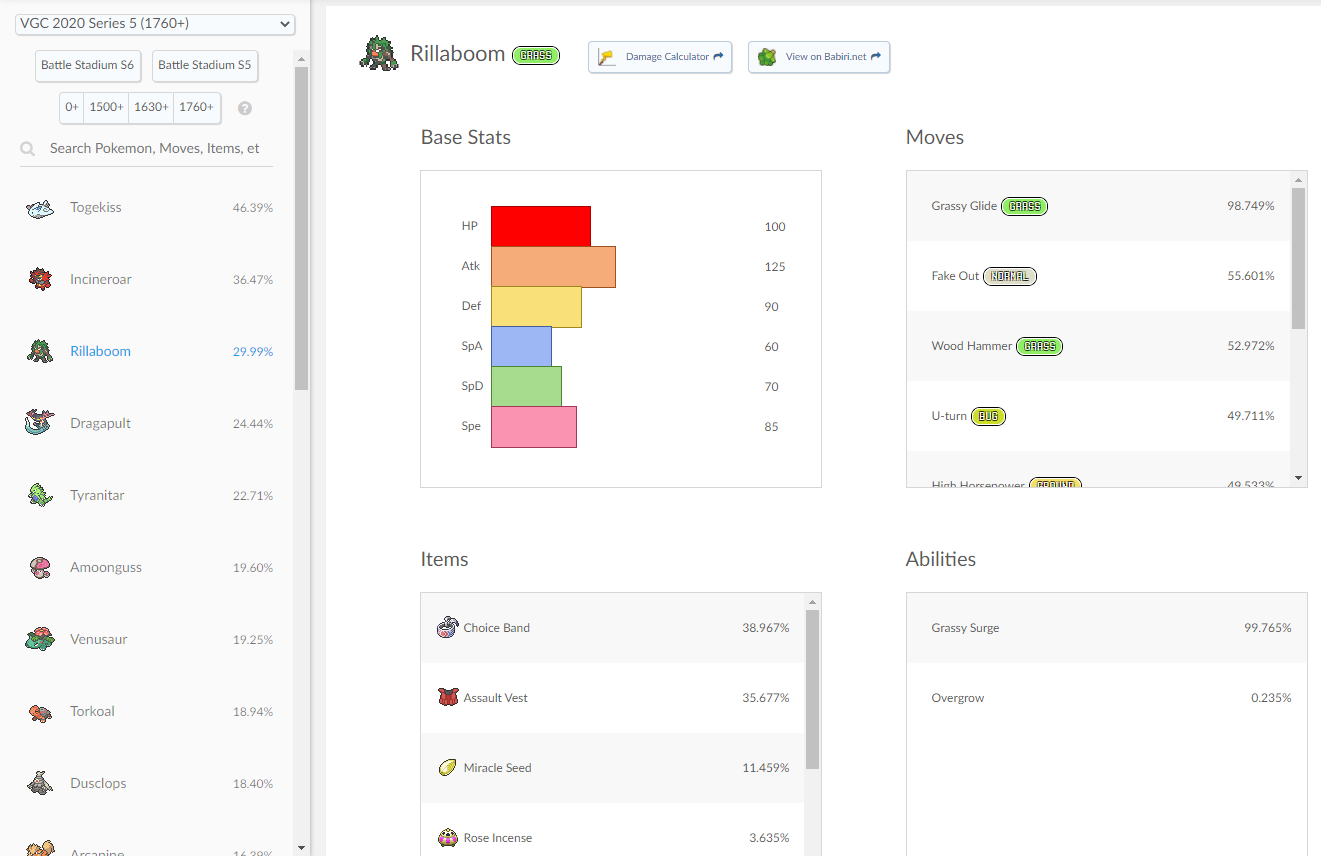Select Amoonguss in the Pokemon list
The height and width of the screenshot is (856, 1321).
tap(149, 568)
